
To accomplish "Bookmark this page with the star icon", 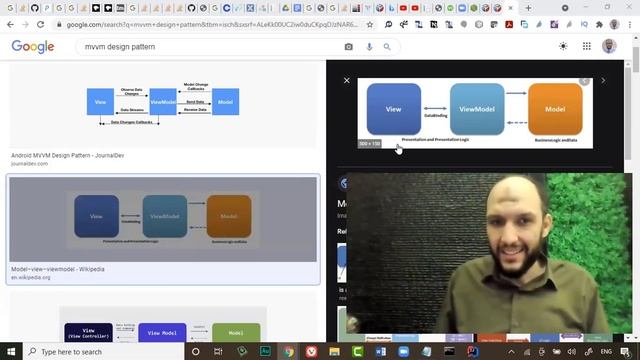I will [370, 24].
